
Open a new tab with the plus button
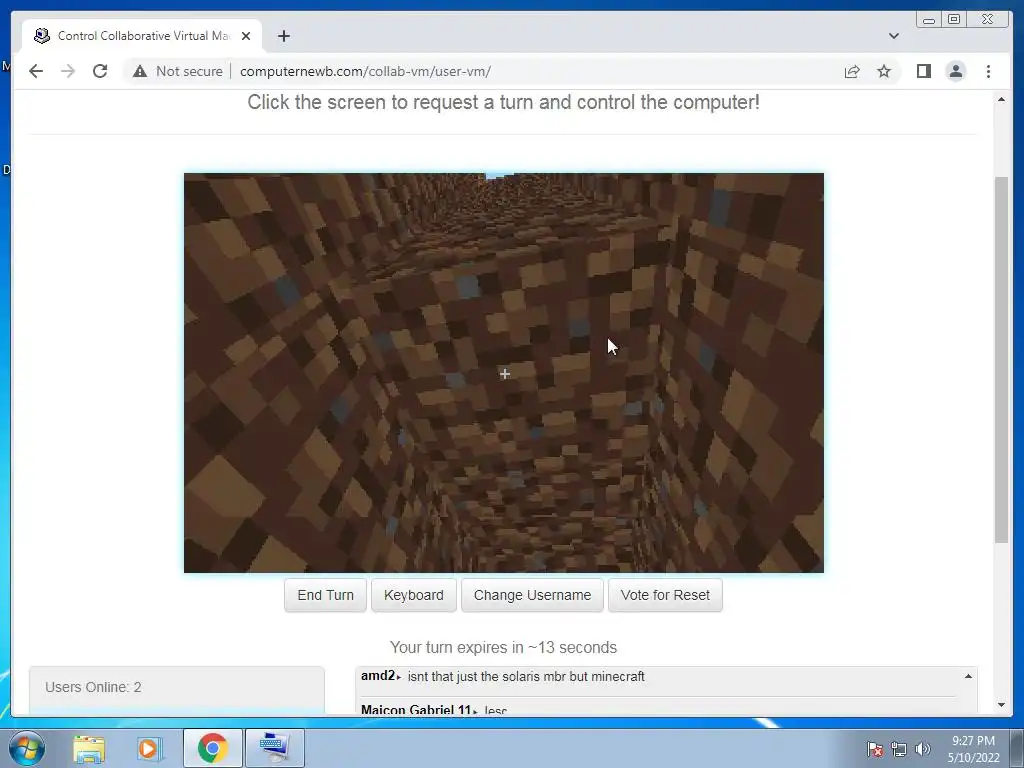coord(283,36)
